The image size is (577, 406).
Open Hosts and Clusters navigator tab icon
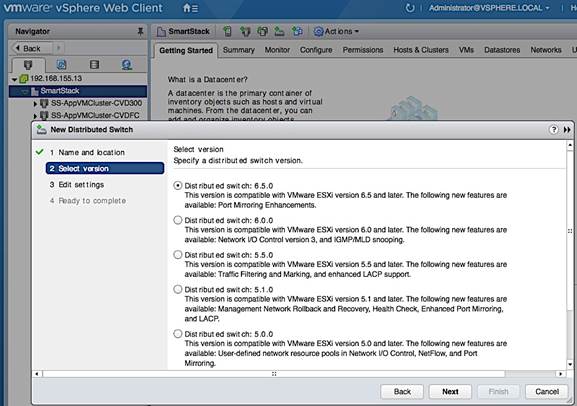tap(28, 65)
